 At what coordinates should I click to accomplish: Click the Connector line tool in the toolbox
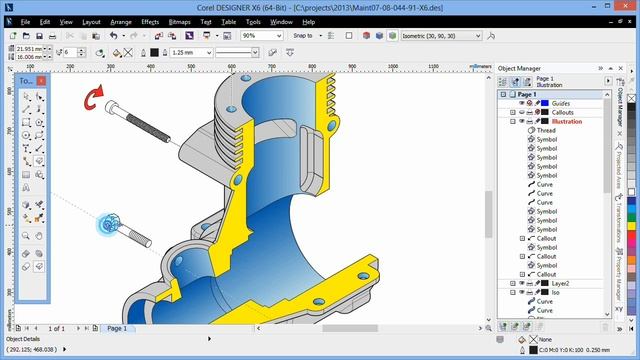pos(27,161)
